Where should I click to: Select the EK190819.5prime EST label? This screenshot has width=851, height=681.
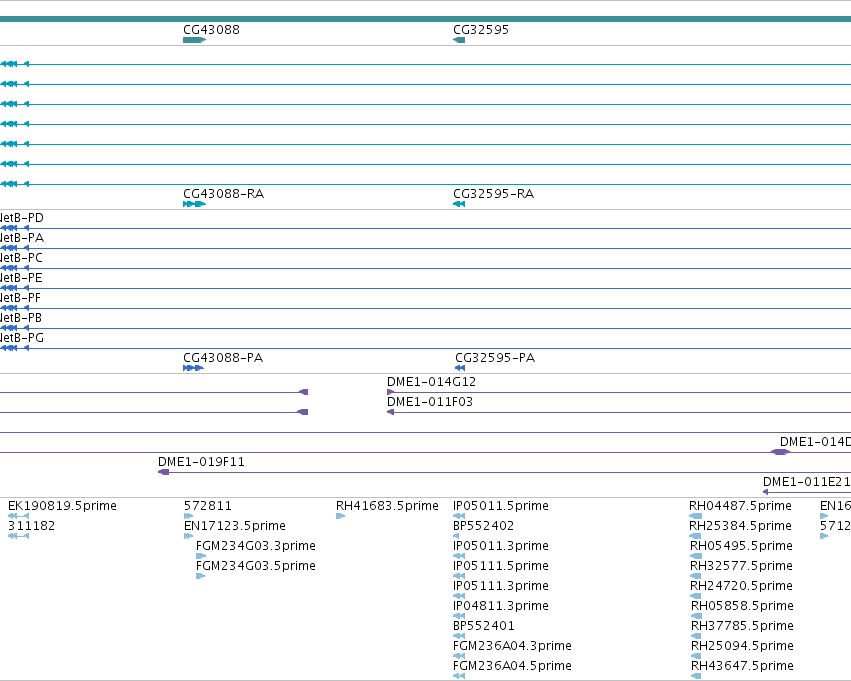click(62, 506)
